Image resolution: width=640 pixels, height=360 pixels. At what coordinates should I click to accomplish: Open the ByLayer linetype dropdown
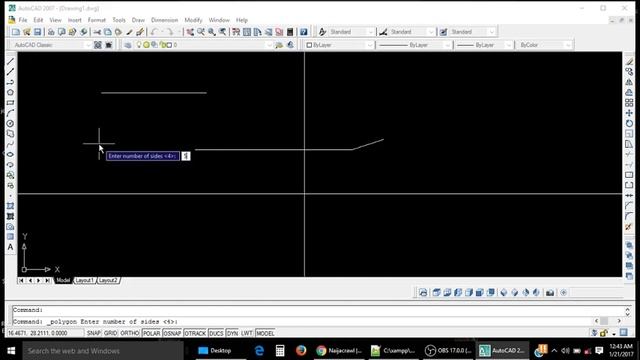tap(447, 45)
